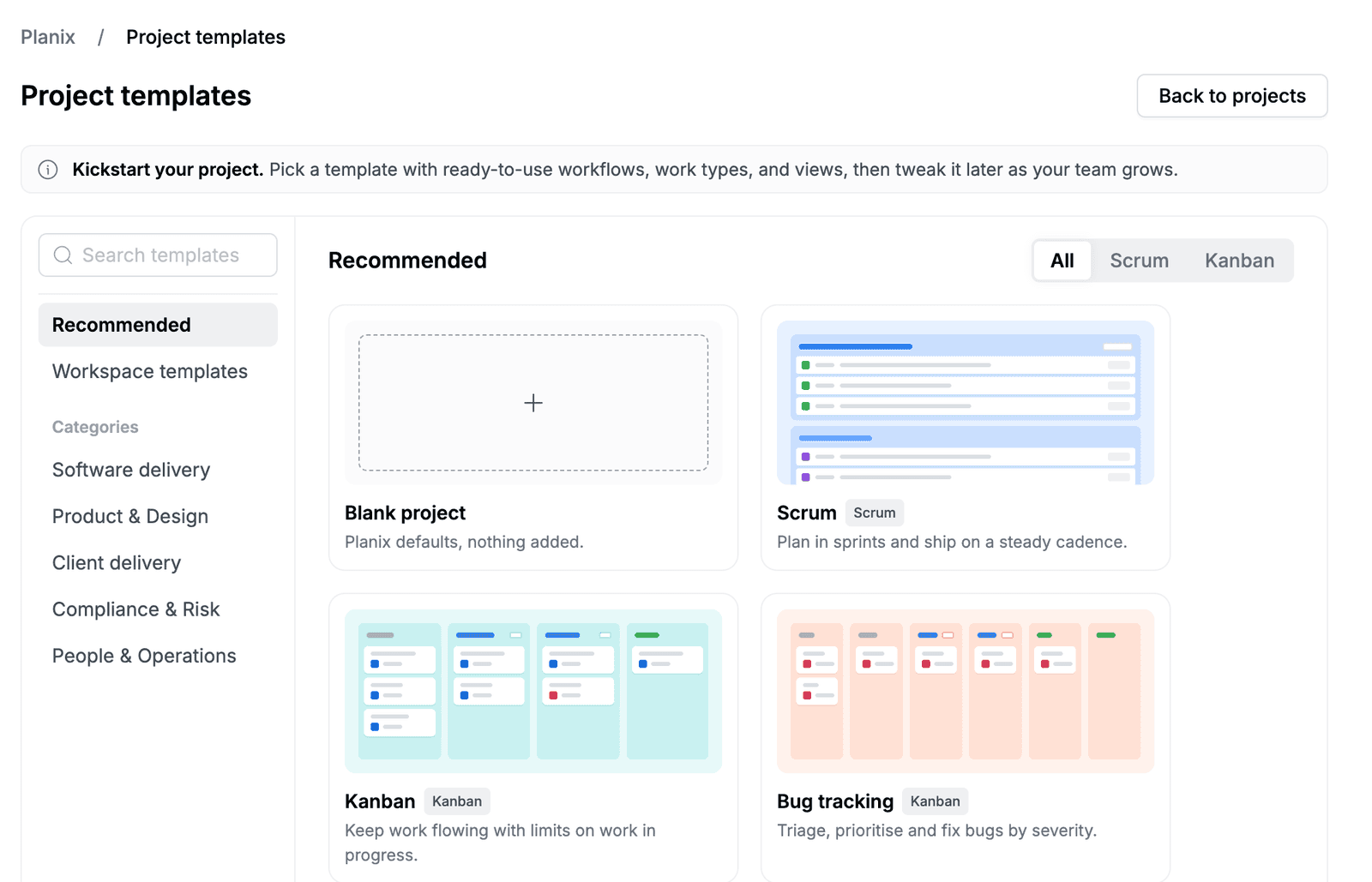Open the Scrum template preview thumbnail
Viewport: 1372px width, 882px height.
tap(966, 403)
